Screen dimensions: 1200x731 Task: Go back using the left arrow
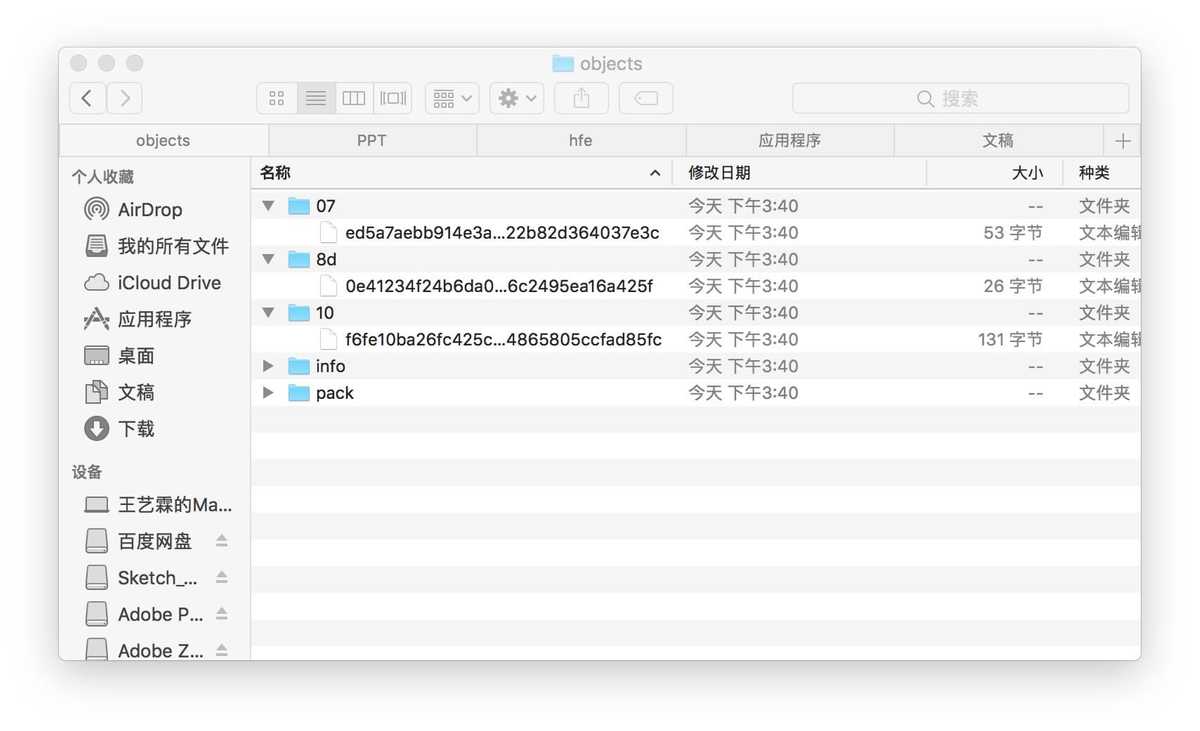coord(87,98)
